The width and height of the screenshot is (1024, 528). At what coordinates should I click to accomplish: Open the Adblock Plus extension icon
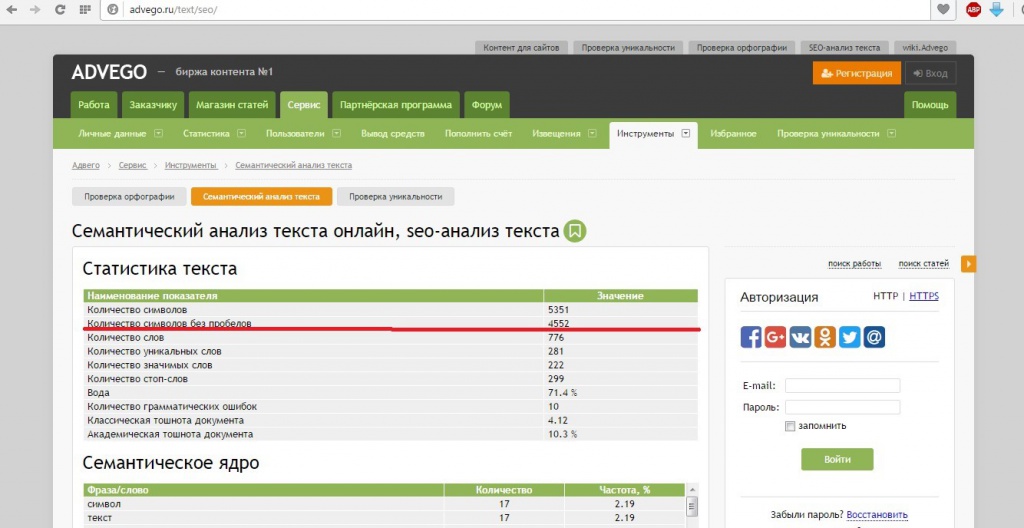pos(973,10)
